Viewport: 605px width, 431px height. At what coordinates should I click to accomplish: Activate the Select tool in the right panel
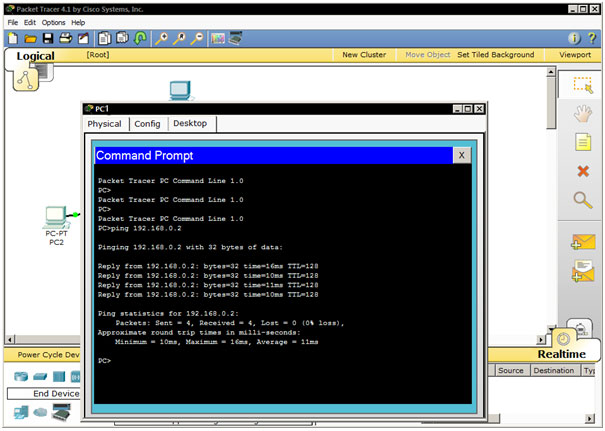point(583,85)
